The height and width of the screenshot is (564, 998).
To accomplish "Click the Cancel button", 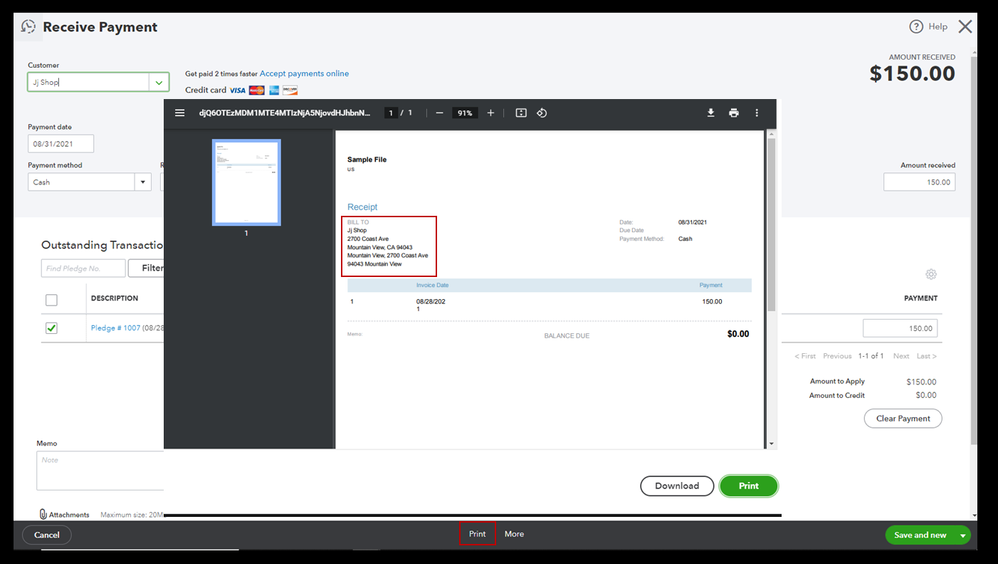I will (46, 535).
